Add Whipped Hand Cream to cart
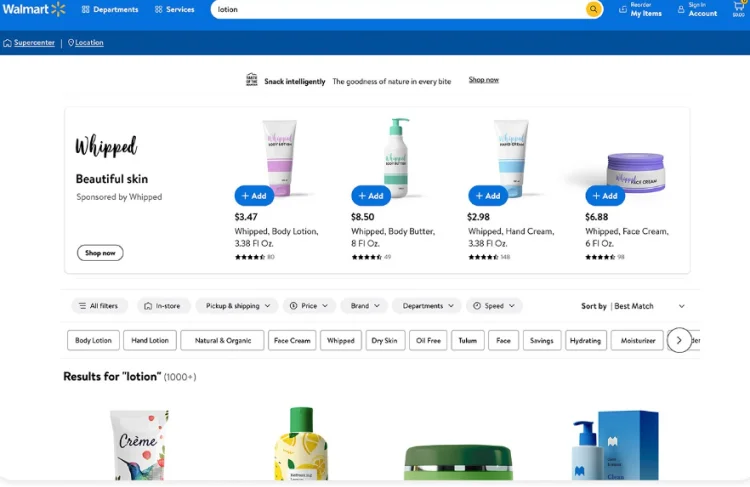This screenshot has width=750, height=487. pos(488,196)
